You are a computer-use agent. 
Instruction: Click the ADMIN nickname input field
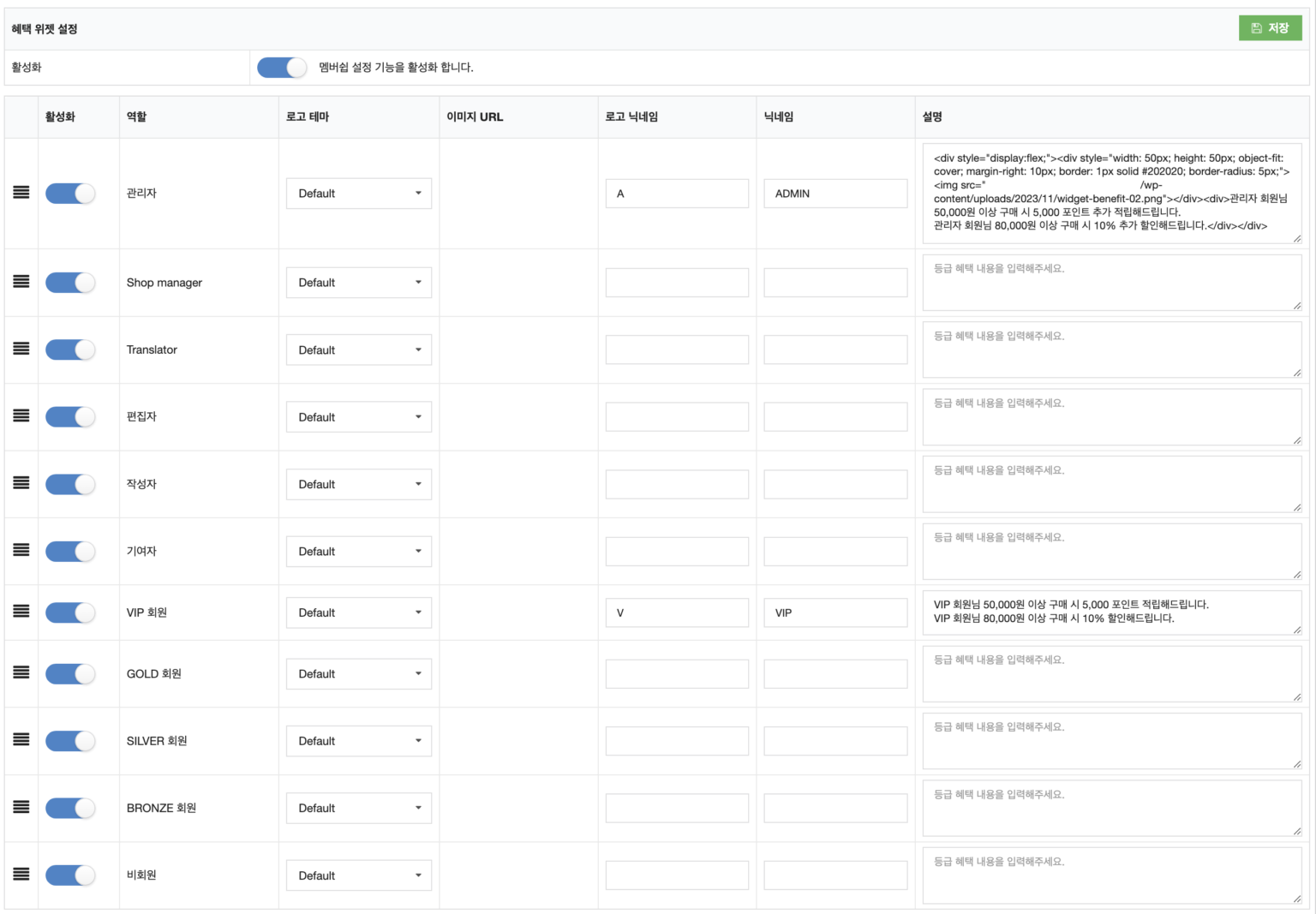(835, 194)
